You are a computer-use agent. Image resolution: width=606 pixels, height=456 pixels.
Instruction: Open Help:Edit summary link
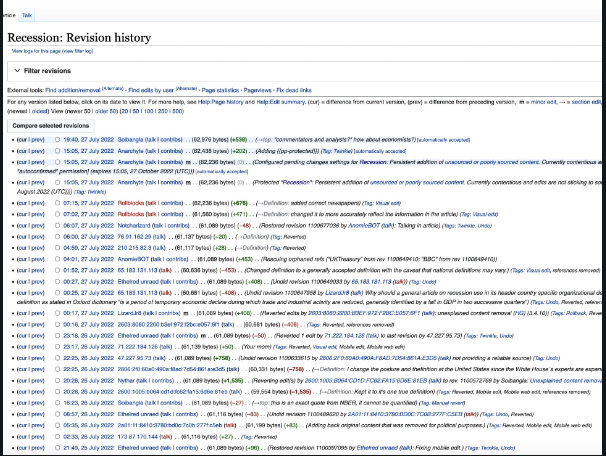[281, 102]
